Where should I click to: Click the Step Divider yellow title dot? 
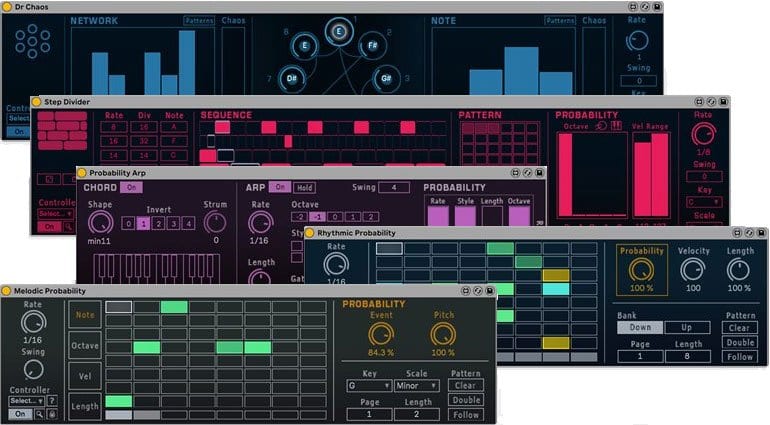pyautogui.click(x=36, y=102)
